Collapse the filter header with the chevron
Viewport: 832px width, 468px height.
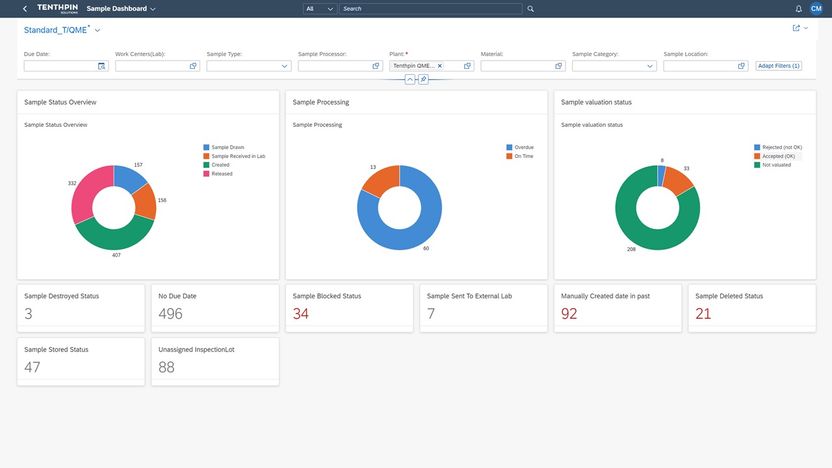pos(410,79)
